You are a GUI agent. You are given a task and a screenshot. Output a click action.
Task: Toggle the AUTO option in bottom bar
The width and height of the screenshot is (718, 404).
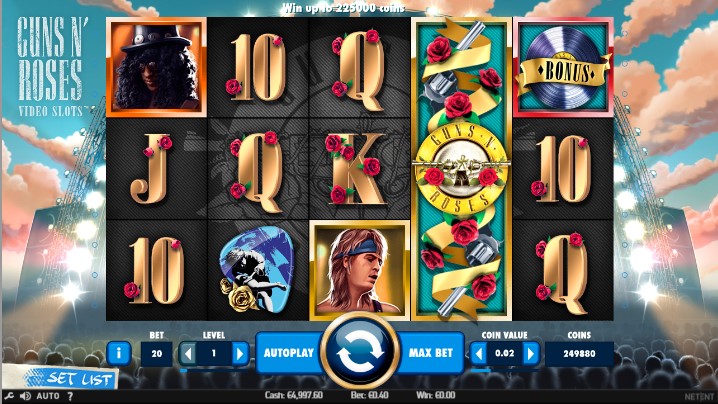[48, 396]
